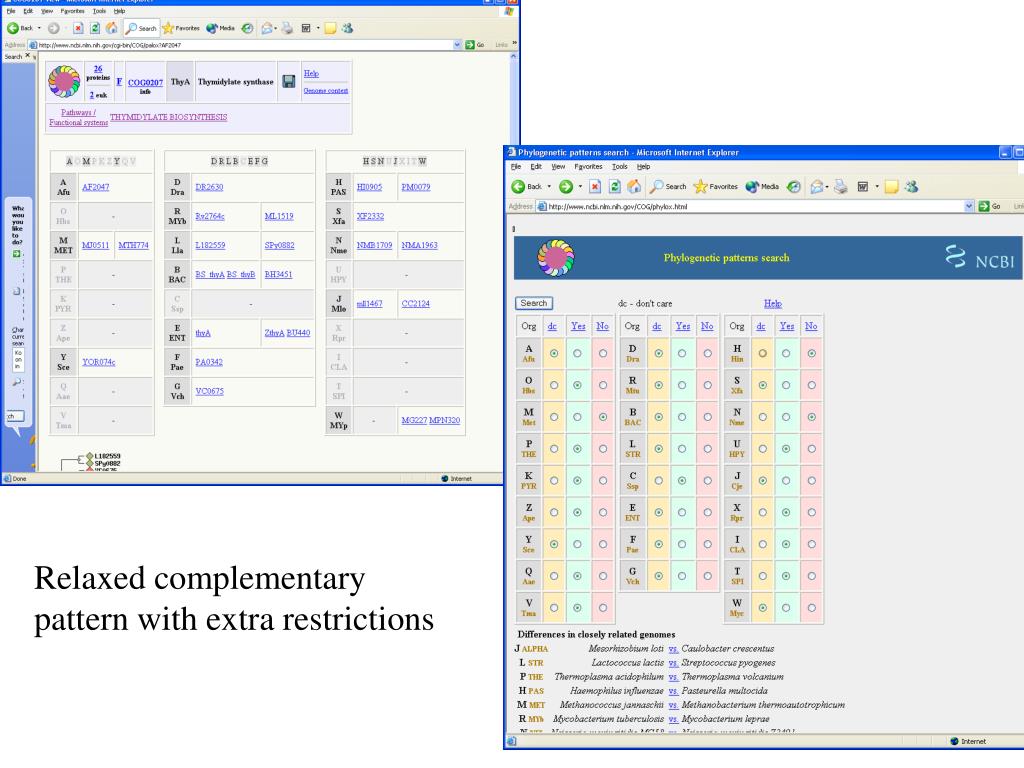Click Back arrow in Phylogenetic patterns window
This screenshot has height=768, width=1024.
tap(519, 187)
